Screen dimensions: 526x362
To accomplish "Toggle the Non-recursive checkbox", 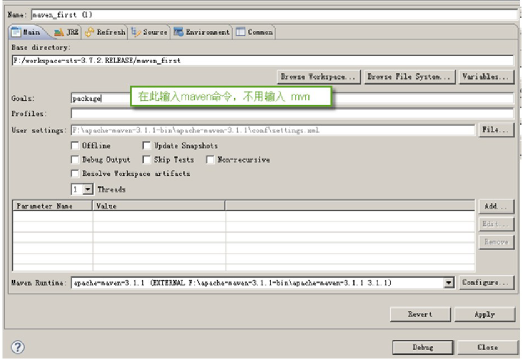I will coord(210,159).
